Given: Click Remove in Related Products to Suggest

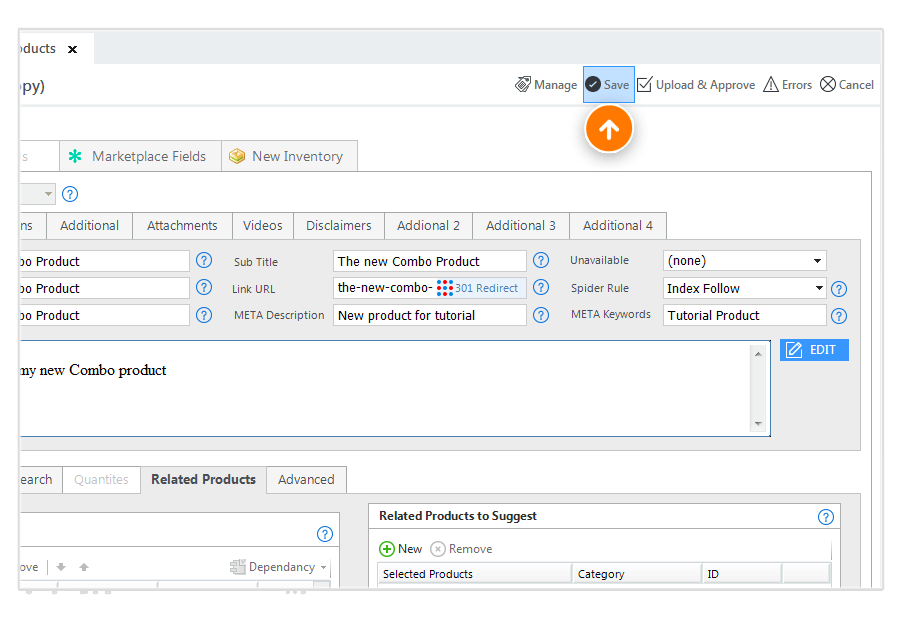Looking at the screenshot, I should coord(461,549).
